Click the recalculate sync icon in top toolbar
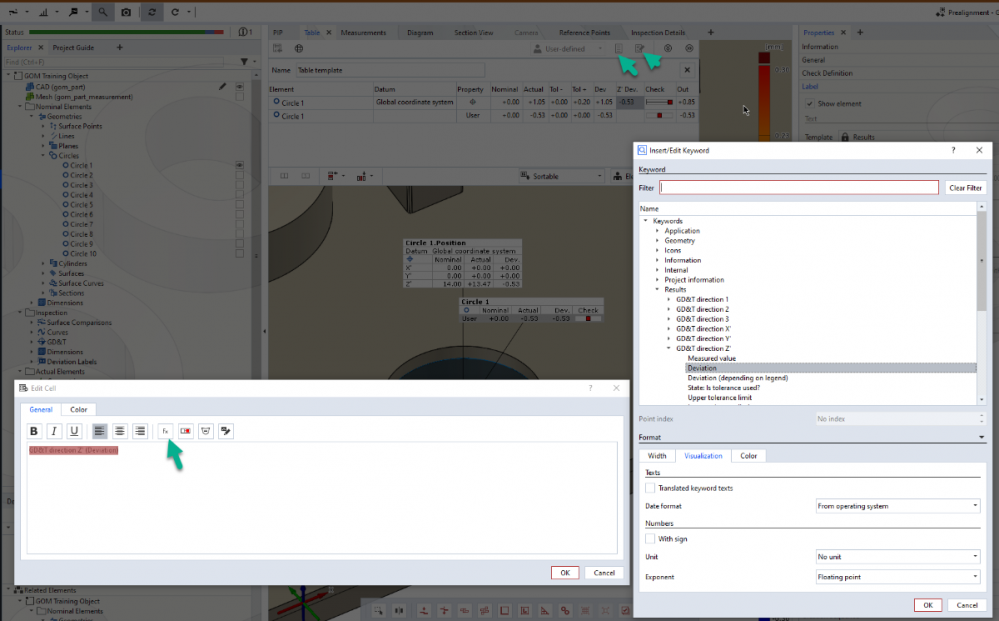The height and width of the screenshot is (621, 999). [152, 12]
